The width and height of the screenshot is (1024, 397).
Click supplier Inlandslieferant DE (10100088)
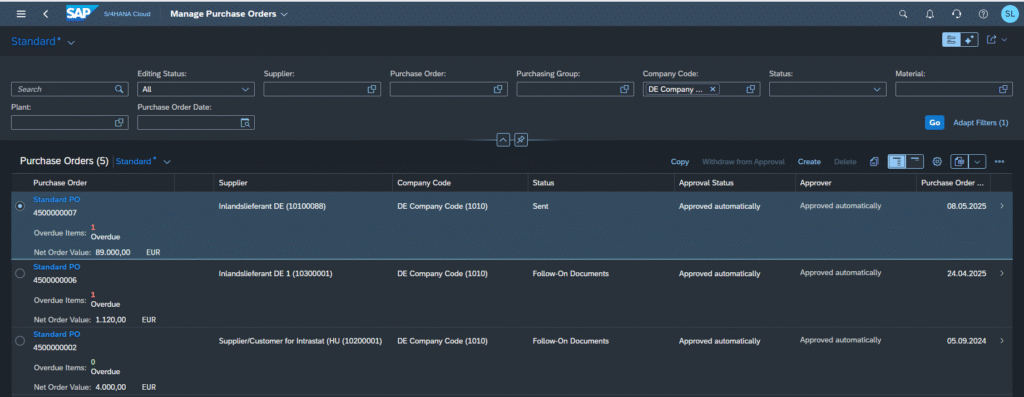pos(272,206)
